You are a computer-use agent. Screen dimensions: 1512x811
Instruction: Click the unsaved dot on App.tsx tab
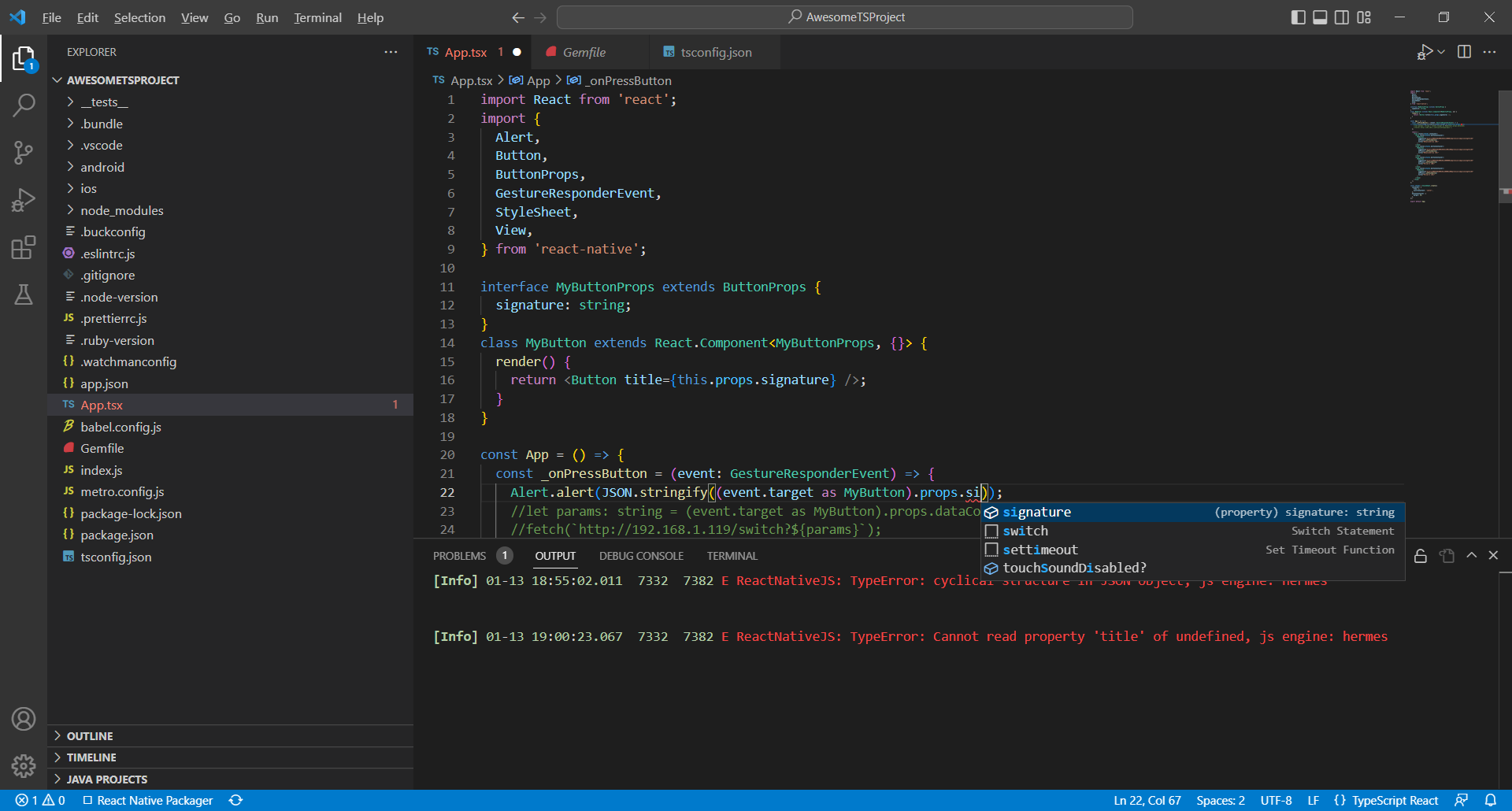point(517,52)
